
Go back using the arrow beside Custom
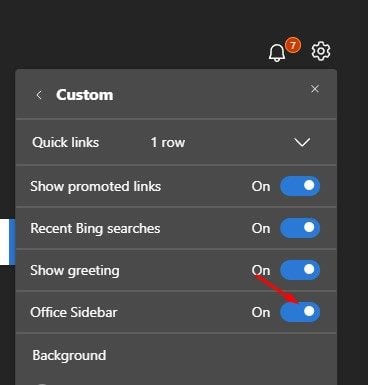point(39,95)
